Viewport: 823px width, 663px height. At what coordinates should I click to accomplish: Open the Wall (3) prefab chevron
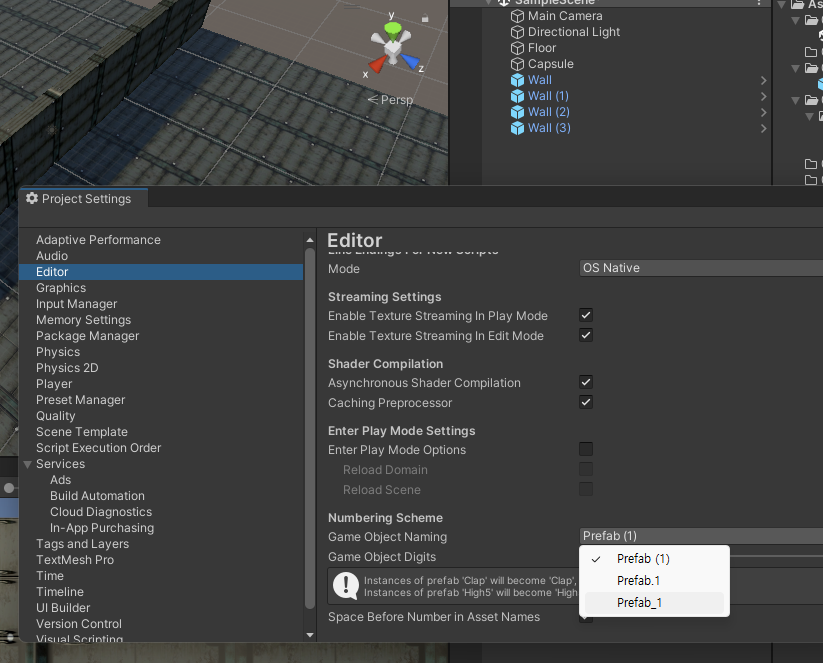pyautogui.click(x=763, y=129)
